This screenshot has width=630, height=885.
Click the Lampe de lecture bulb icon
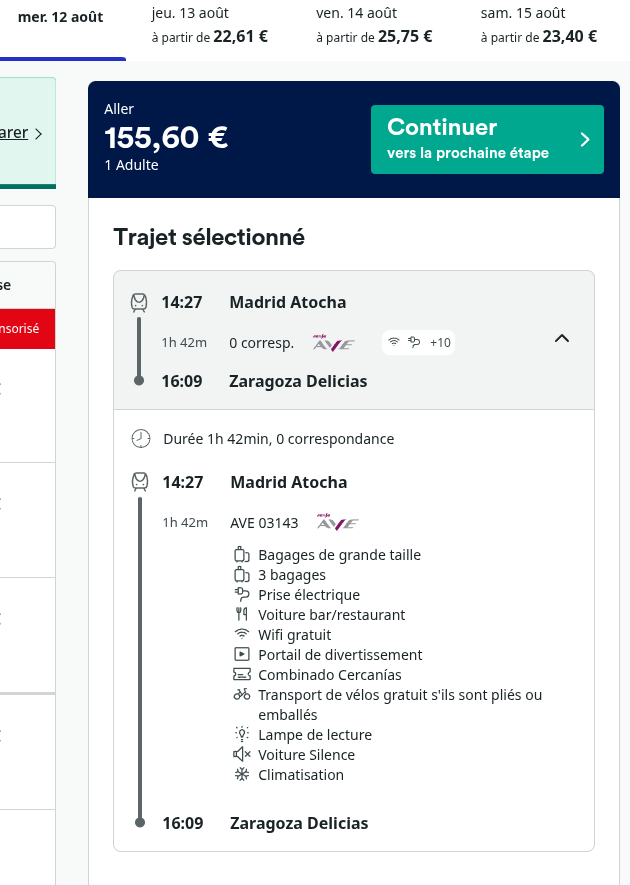point(242,734)
